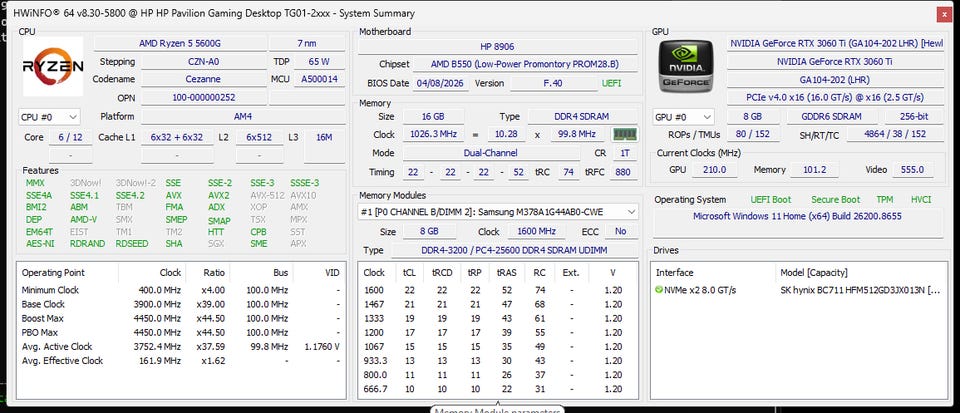Click the 16 GB memory size field
Screen dimensions: 960x413
(433, 117)
